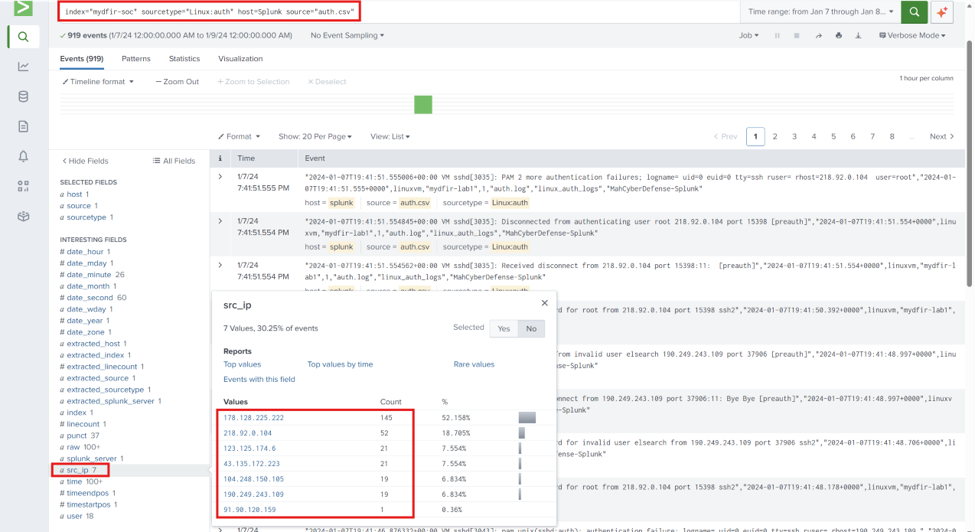975x532 pixels.
Task: Select the user field in sidebar
Action: pos(74,516)
